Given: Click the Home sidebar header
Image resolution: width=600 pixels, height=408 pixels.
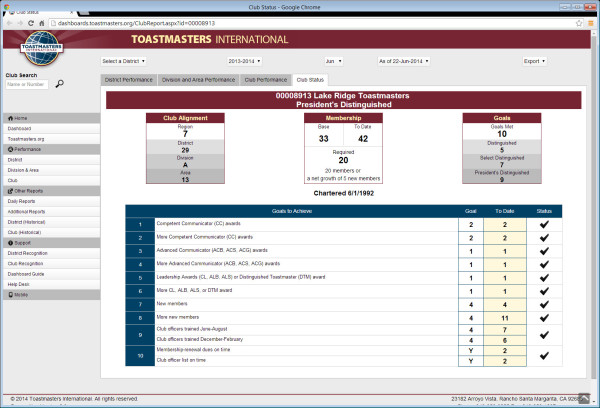Looking at the screenshot, I should [x=52, y=118].
